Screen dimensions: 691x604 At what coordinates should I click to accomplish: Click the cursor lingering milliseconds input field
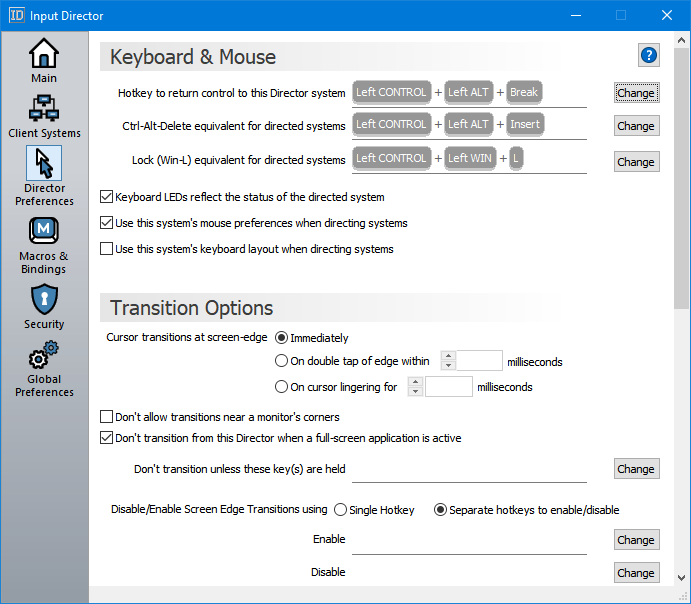point(449,387)
